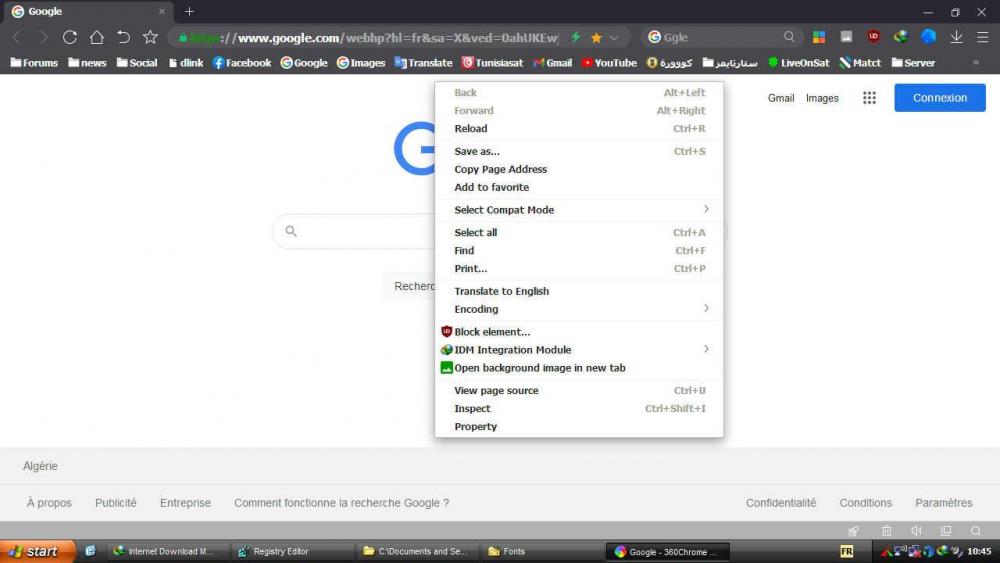
Task: Open the uBlock Origin toolbar icon
Action: [874, 36]
